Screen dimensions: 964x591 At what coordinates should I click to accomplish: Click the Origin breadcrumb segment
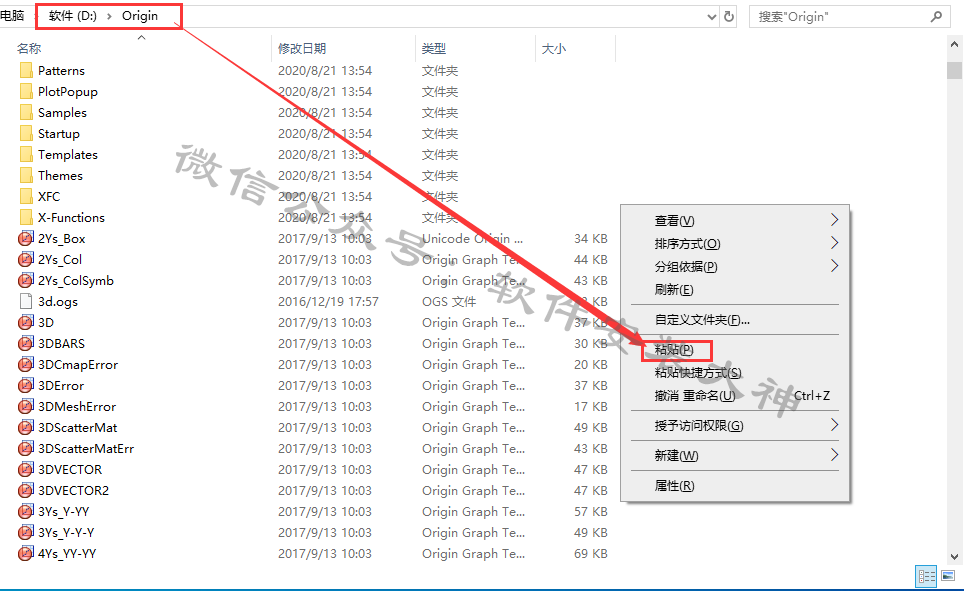(140, 16)
